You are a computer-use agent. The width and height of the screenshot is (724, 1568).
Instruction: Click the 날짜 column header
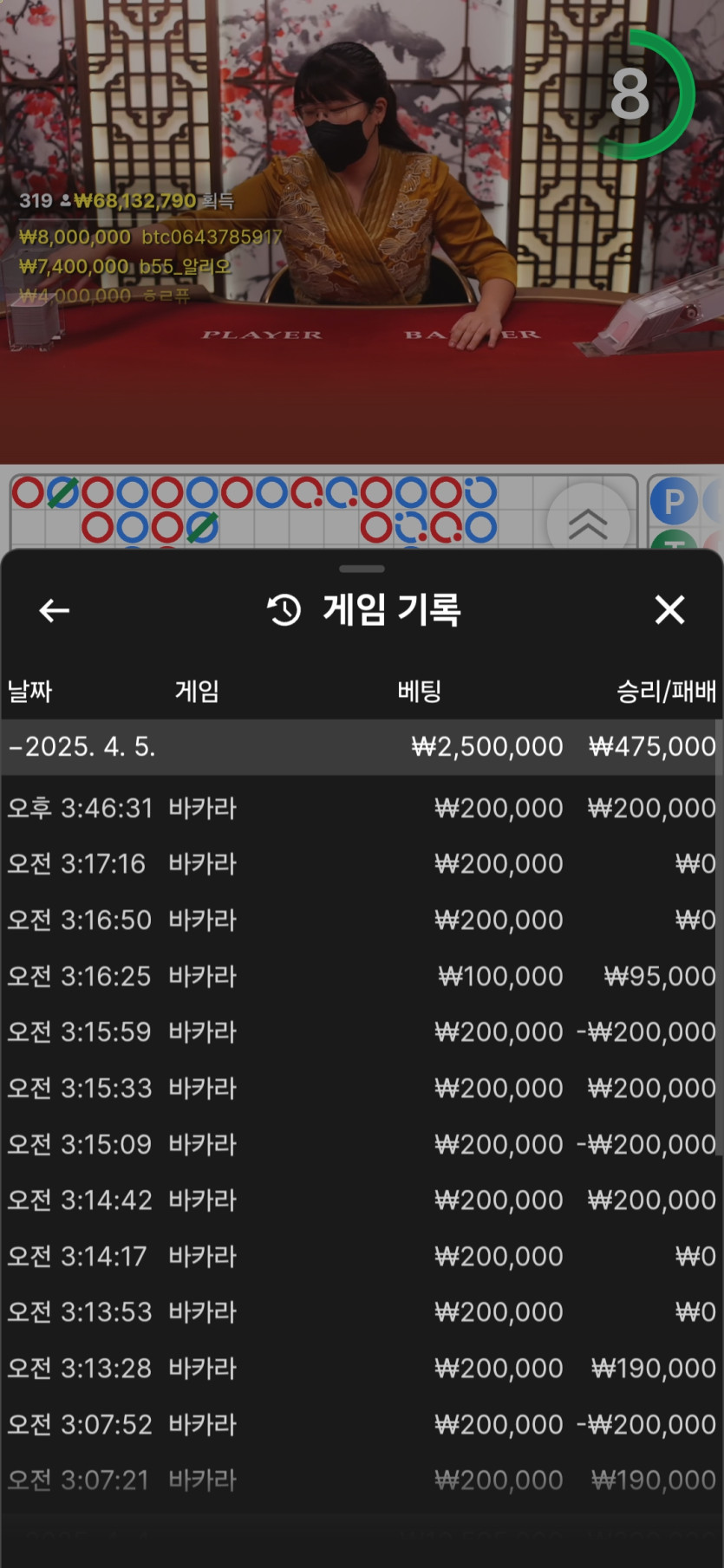30,691
